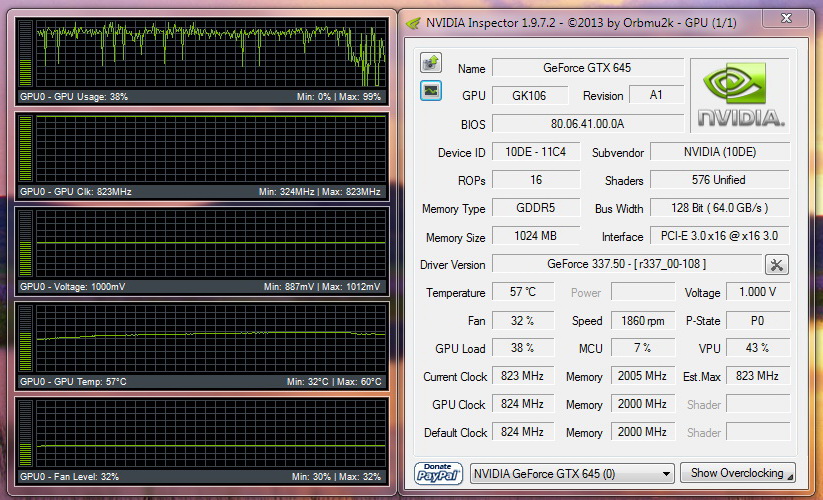Click the Fan Level graph in monitor window
Image resolution: width=823 pixels, height=500 pixels.
pos(211,434)
